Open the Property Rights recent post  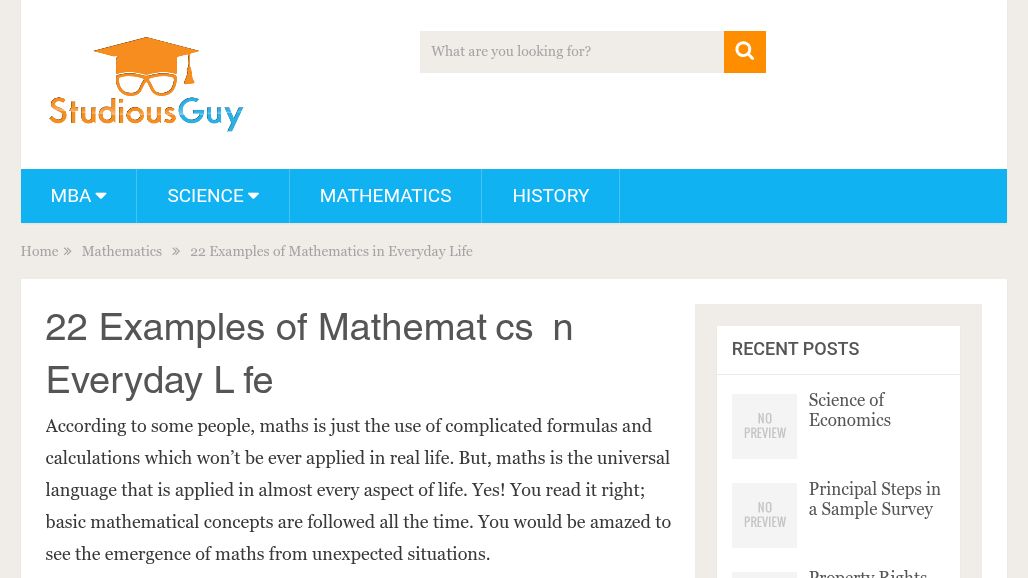click(x=867, y=573)
